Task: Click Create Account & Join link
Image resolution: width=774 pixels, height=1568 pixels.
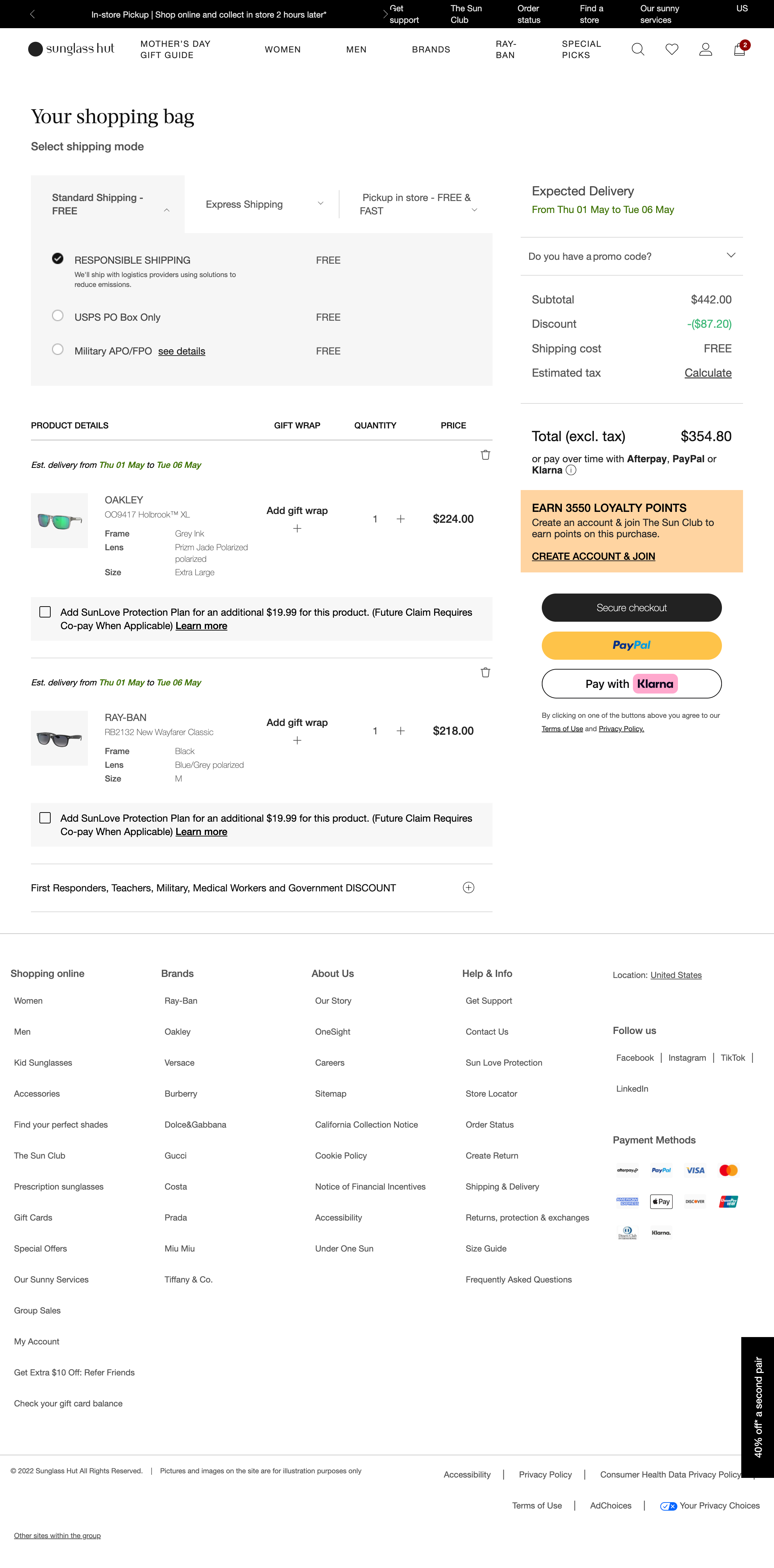Action: tap(593, 556)
